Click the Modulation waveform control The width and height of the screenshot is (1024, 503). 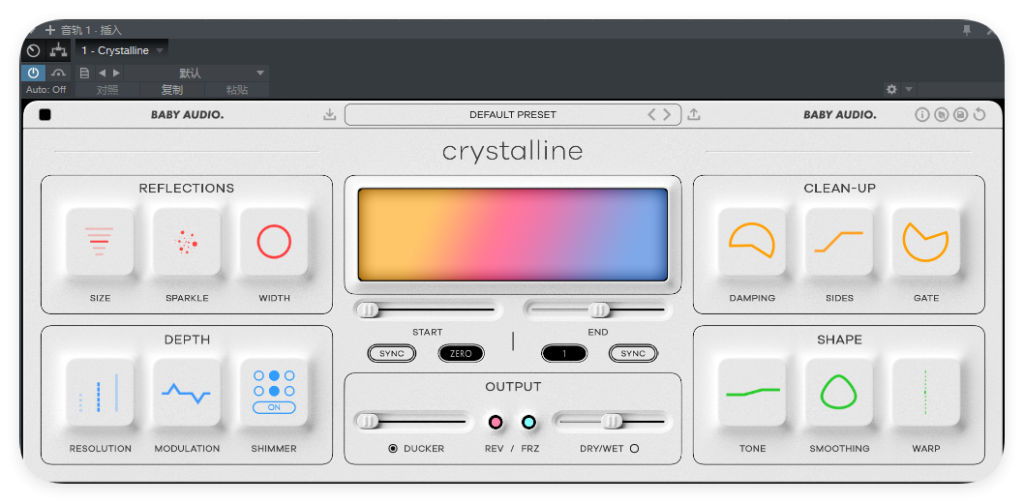coord(187,393)
